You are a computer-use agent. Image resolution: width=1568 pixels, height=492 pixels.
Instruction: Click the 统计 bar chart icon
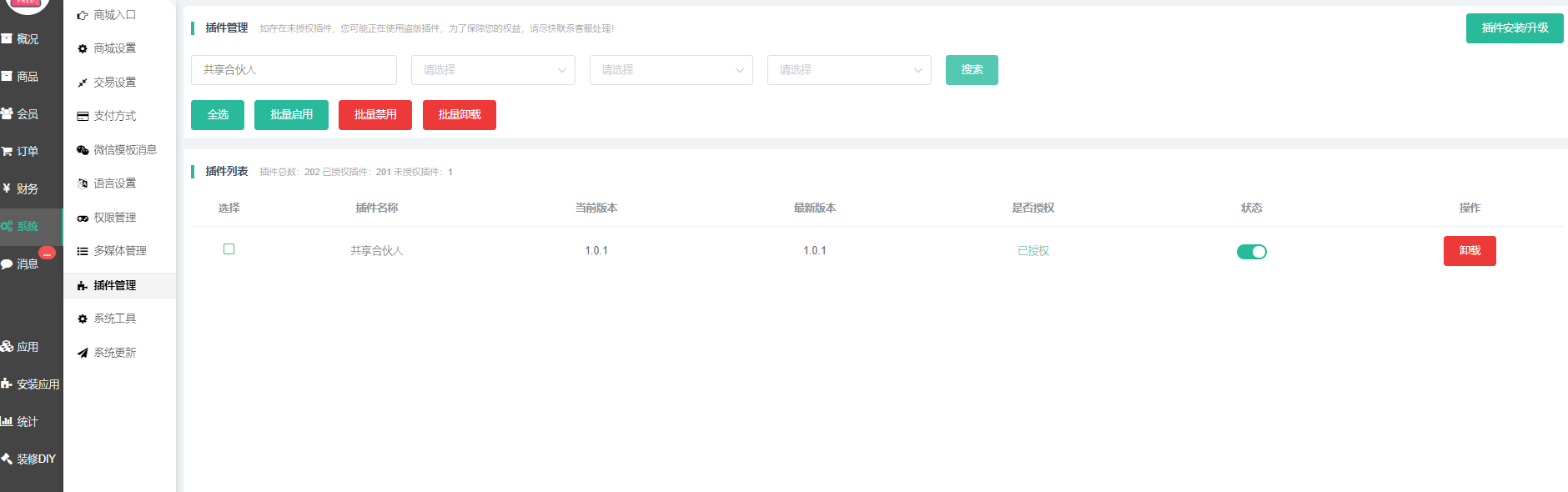pyautogui.click(x=7, y=422)
